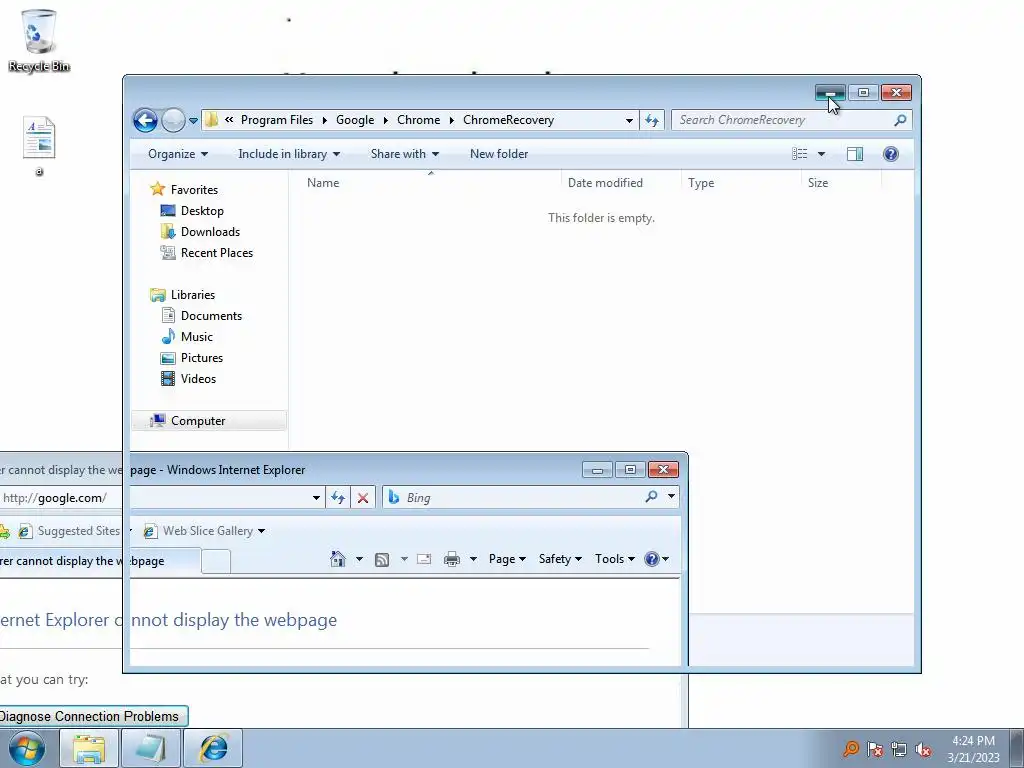The width and height of the screenshot is (1024, 768).
Task: Click IE refresh button
Action: [338, 498]
